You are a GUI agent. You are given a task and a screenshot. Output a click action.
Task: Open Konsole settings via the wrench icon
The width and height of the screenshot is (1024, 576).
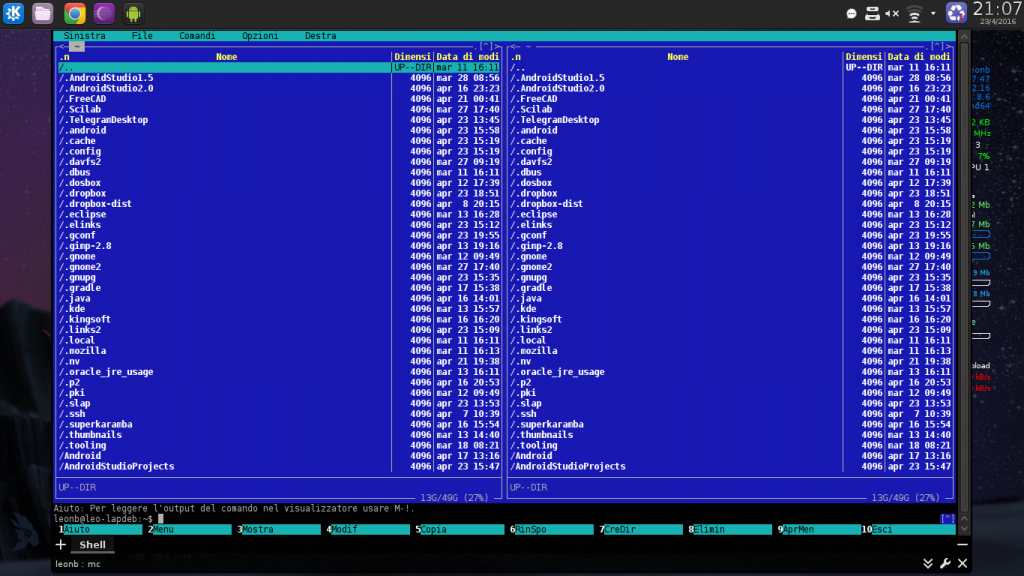pyautogui.click(x=945, y=562)
